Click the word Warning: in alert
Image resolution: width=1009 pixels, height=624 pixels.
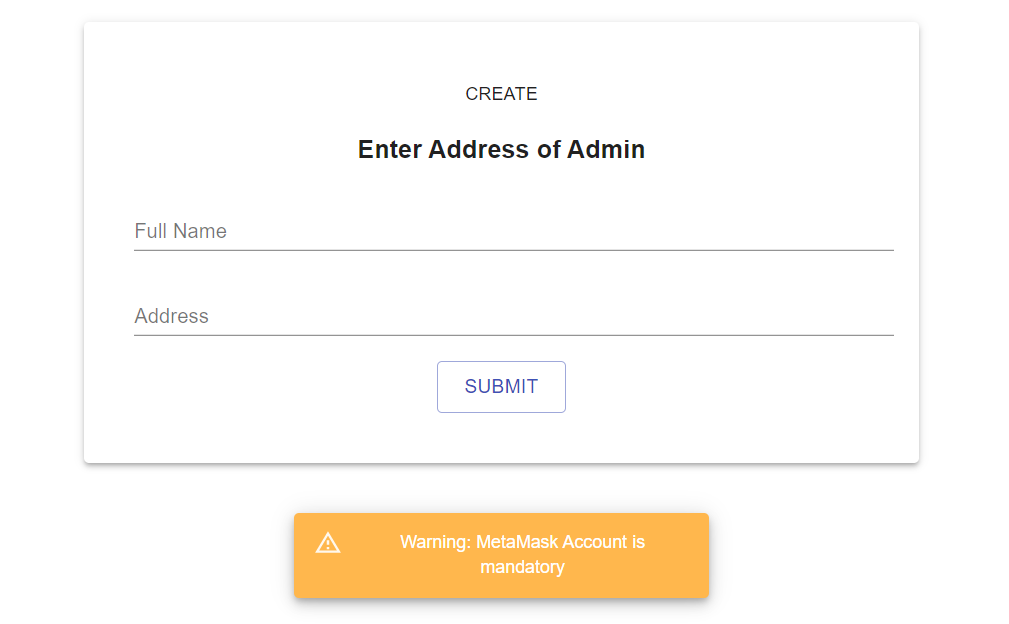click(435, 542)
